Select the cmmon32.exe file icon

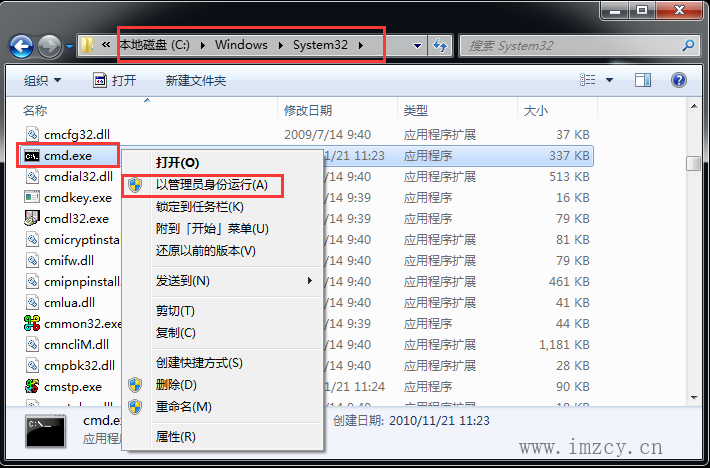[x=32, y=323]
